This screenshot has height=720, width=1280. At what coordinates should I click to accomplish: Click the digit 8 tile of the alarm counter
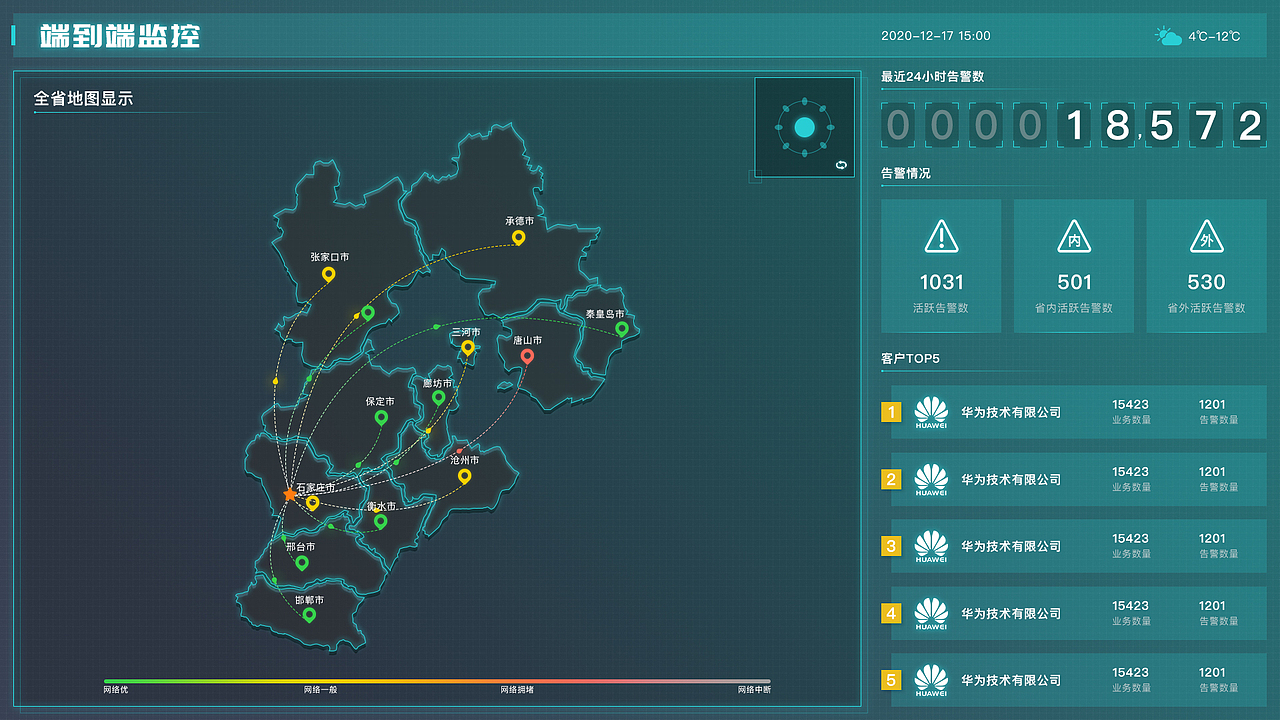(1118, 125)
